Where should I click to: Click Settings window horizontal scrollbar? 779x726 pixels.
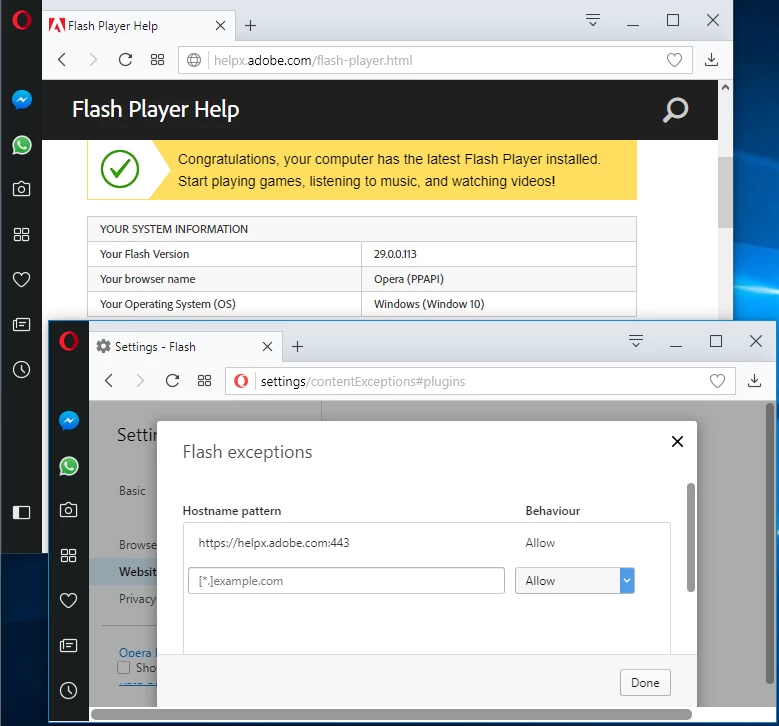[x=391, y=714]
